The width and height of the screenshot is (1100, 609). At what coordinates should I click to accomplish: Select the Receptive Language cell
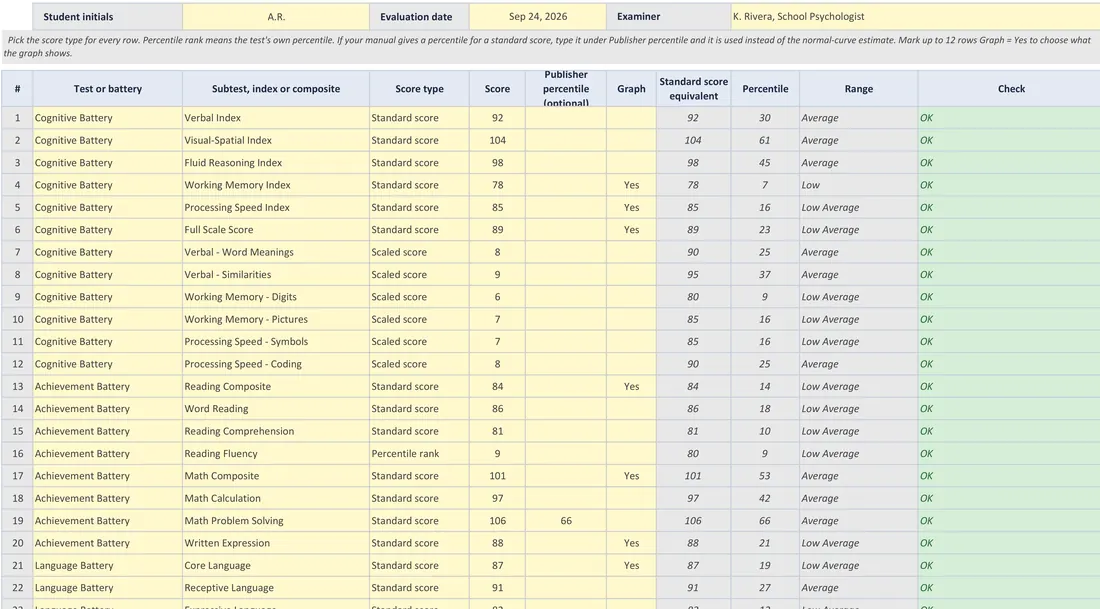276,588
